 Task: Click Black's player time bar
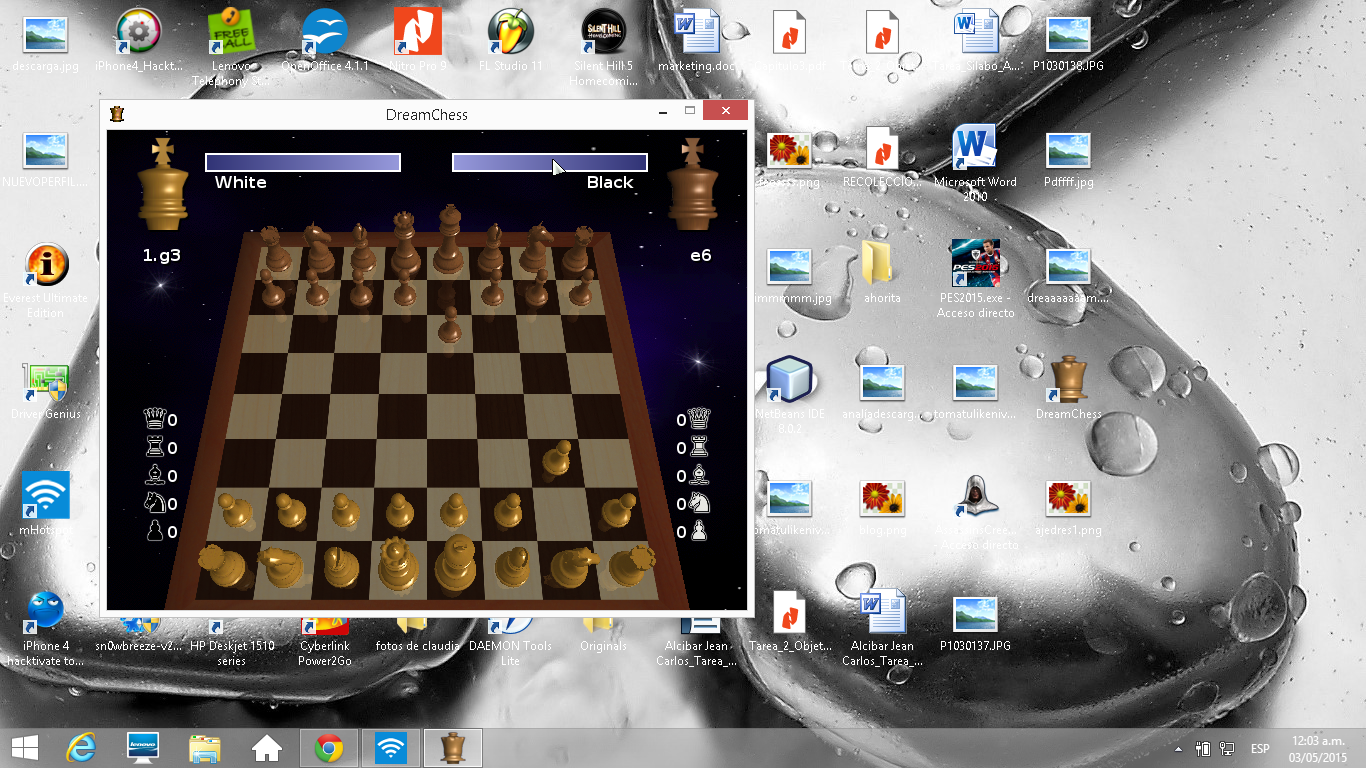click(550, 162)
